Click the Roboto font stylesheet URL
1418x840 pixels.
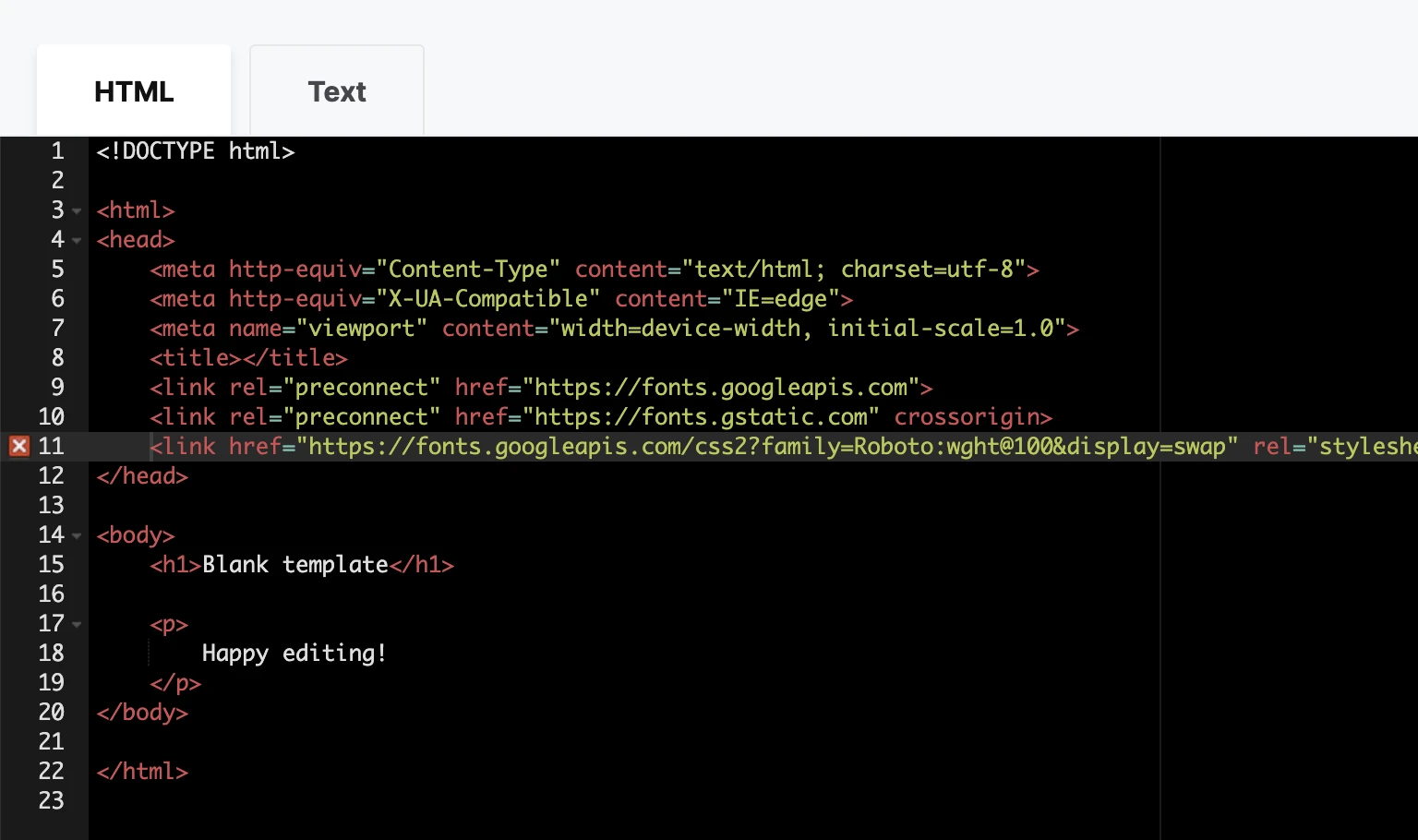766,447
